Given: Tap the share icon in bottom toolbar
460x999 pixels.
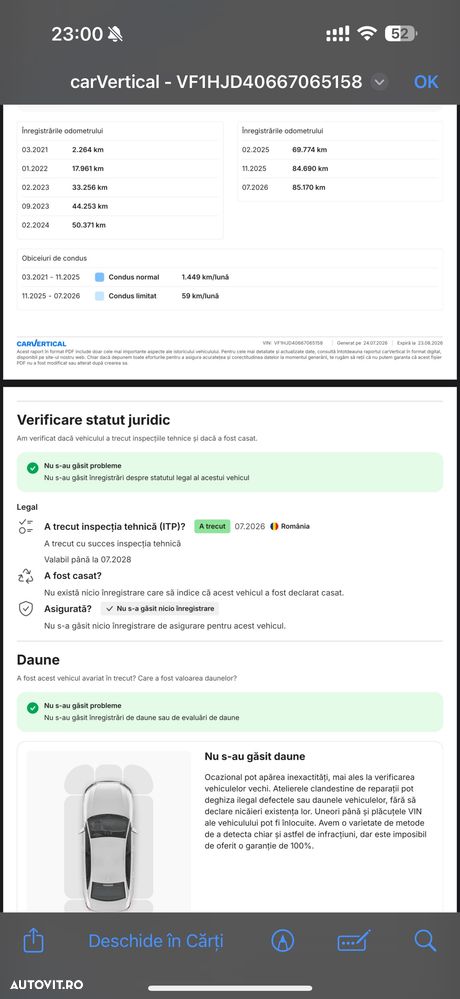Looking at the screenshot, I should 33,940.
